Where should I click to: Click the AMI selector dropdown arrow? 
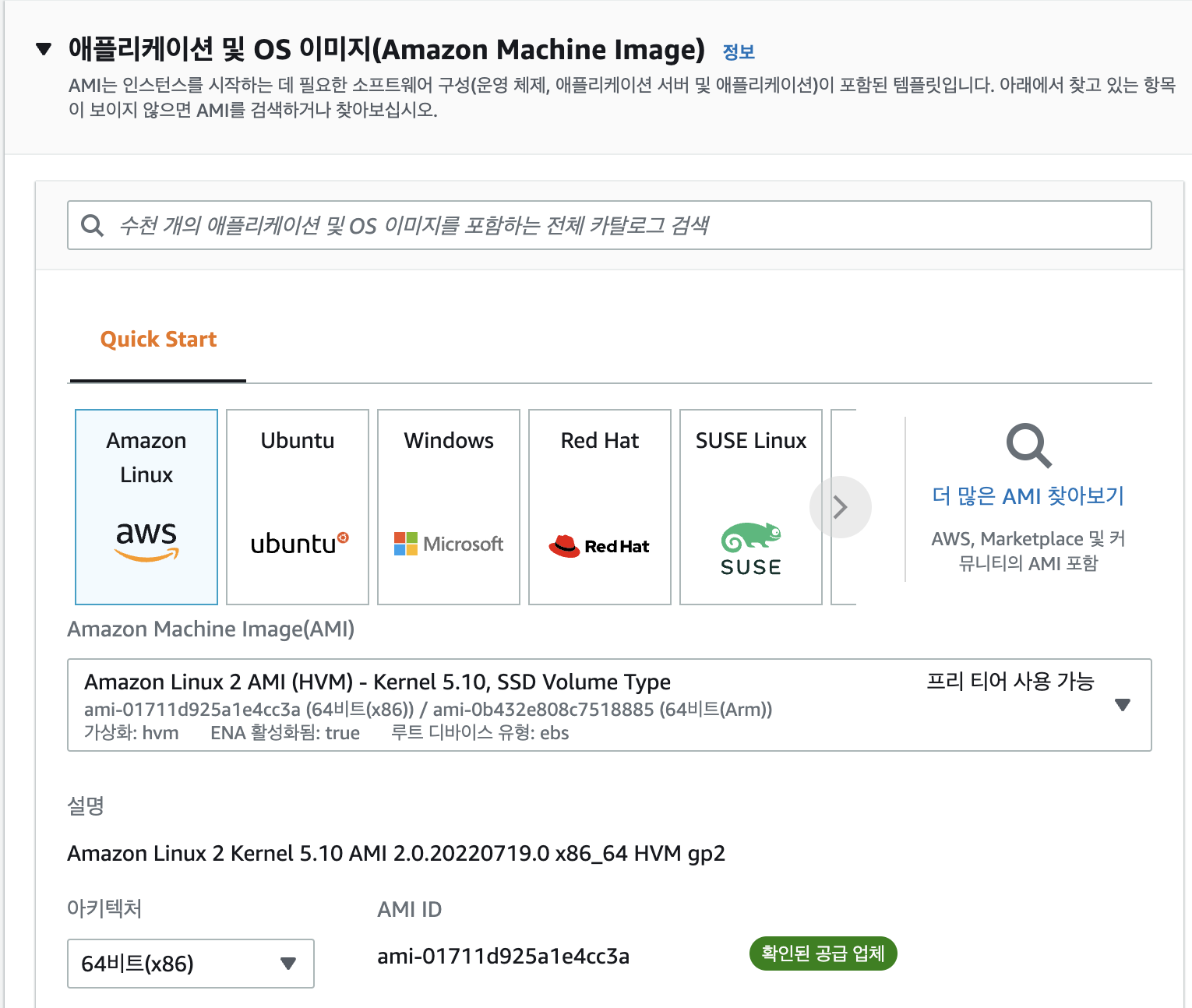[1123, 705]
